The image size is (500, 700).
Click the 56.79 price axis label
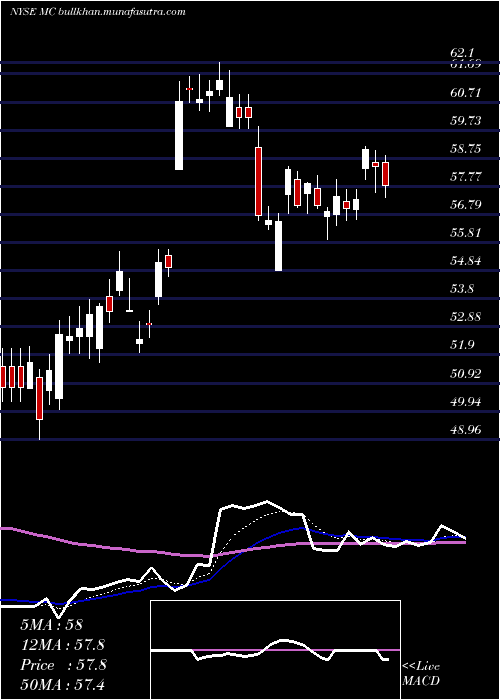click(466, 205)
